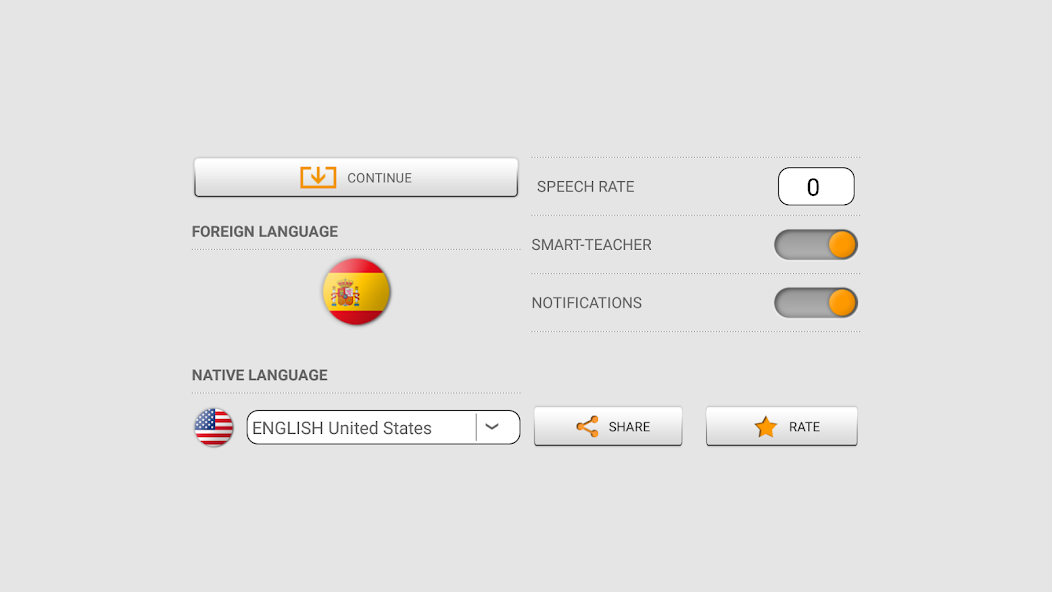Image resolution: width=1052 pixels, height=592 pixels.
Task: Click the speech rate value field showing 0
Action: click(816, 187)
